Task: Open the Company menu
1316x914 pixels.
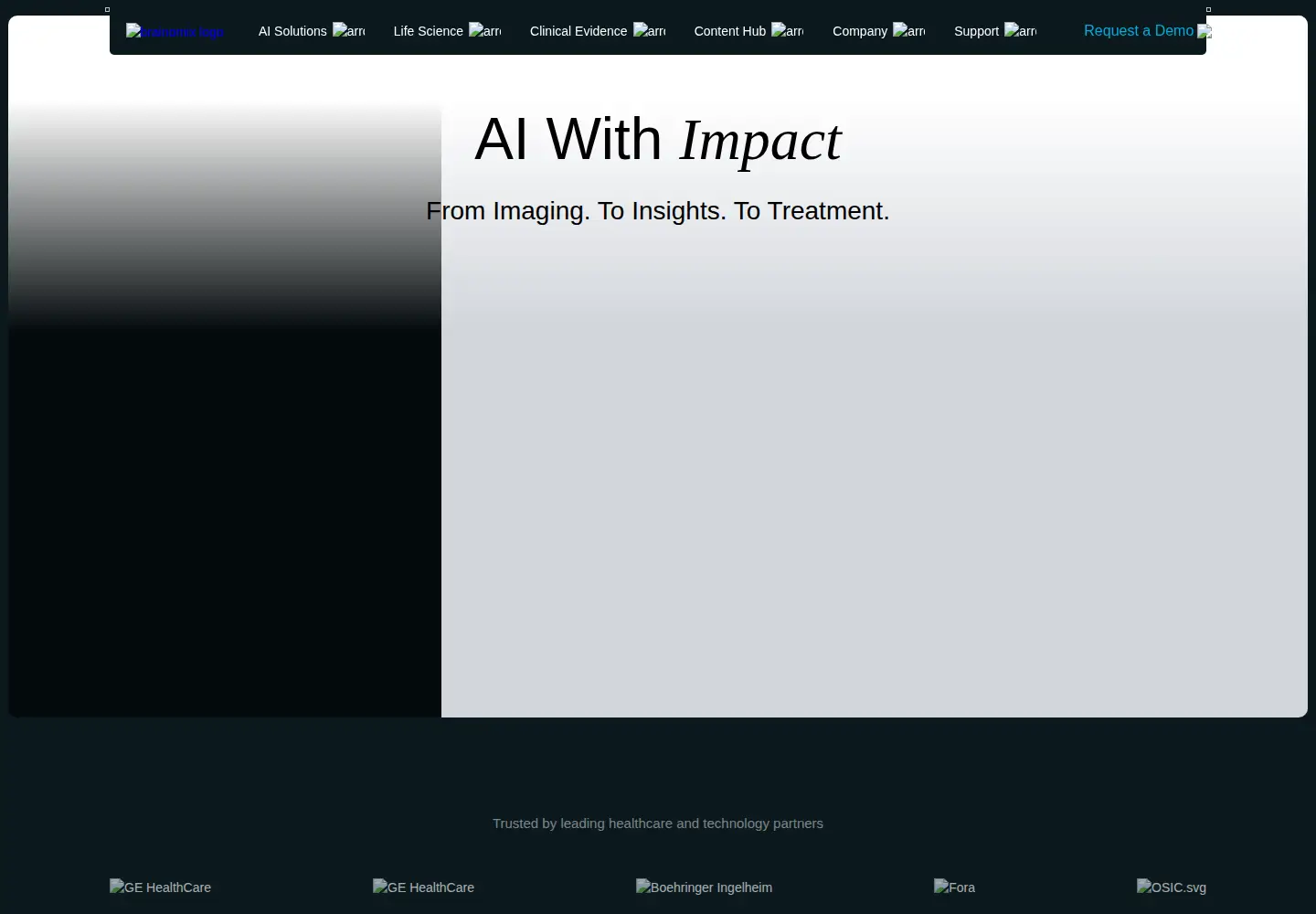Action: [878, 31]
